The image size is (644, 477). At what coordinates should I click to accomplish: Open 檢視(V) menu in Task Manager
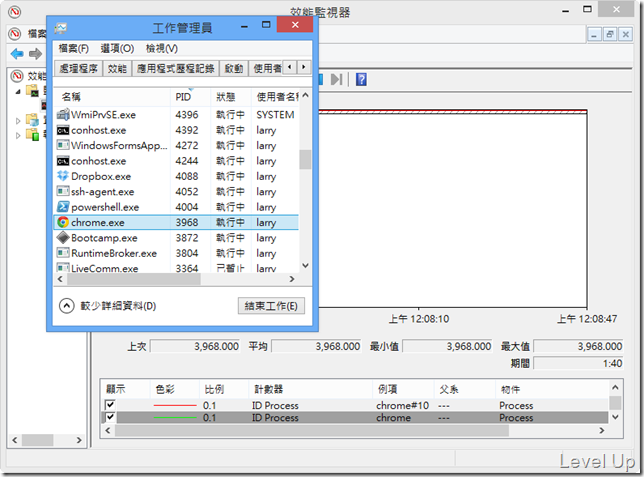tap(162, 48)
